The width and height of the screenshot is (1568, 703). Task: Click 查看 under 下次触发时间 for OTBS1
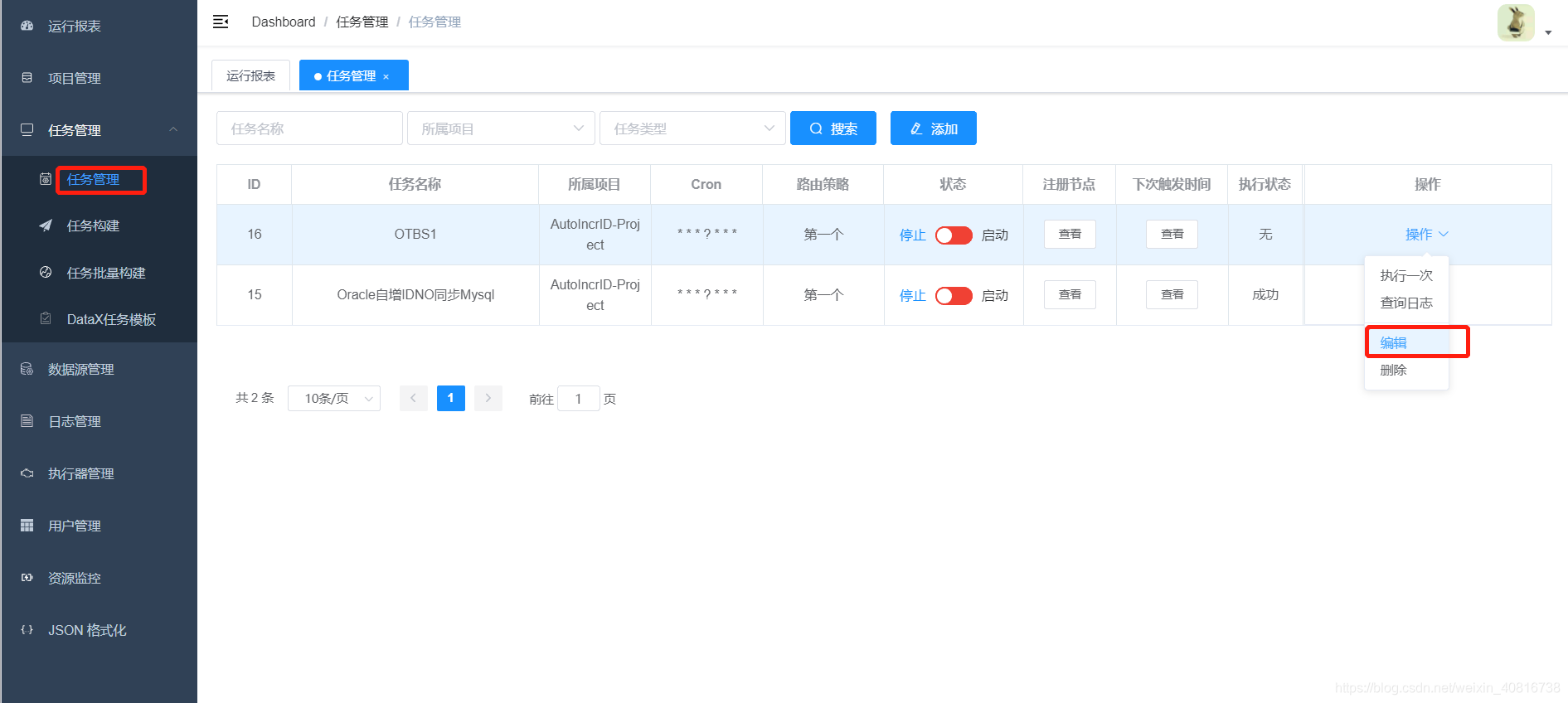(1172, 235)
